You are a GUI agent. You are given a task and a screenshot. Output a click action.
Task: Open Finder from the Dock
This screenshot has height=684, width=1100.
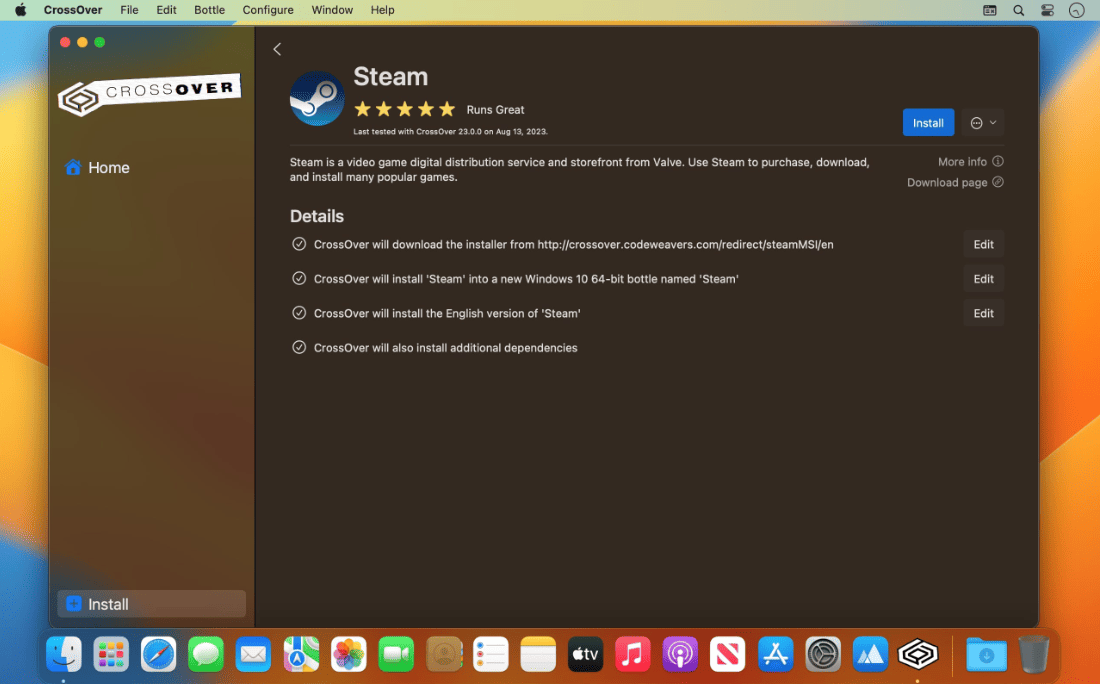click(64, 655)
